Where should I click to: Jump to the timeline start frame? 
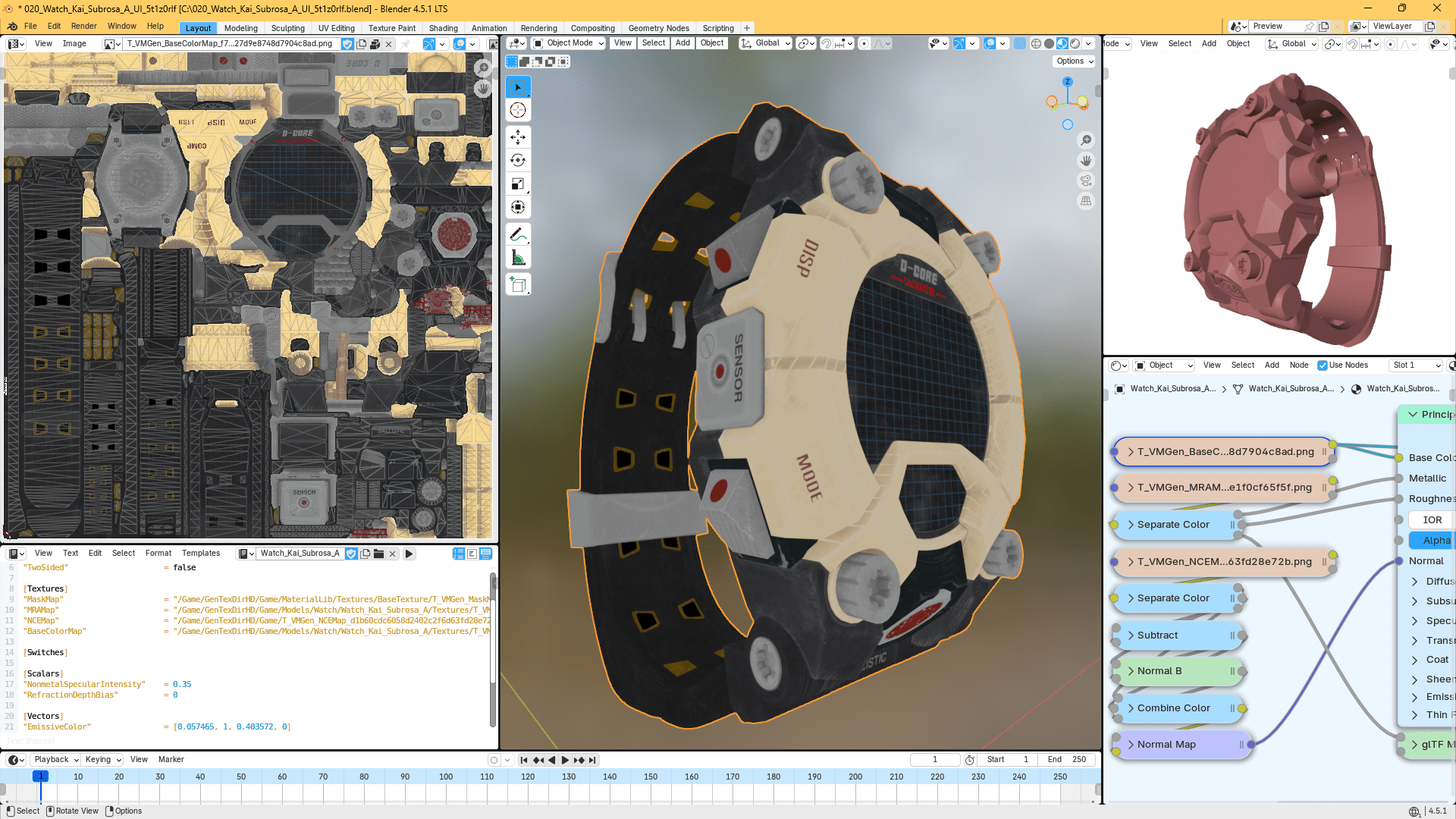click(524, 760)
